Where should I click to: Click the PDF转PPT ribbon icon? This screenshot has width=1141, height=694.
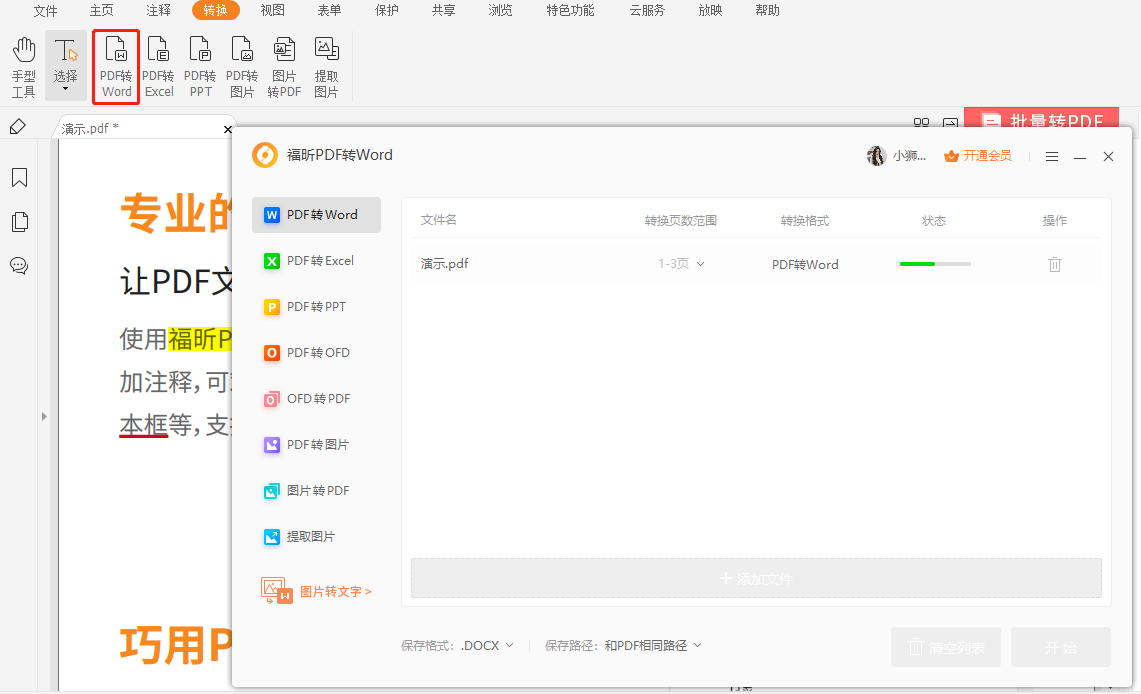pyautogui.click(x=200, y=67)
